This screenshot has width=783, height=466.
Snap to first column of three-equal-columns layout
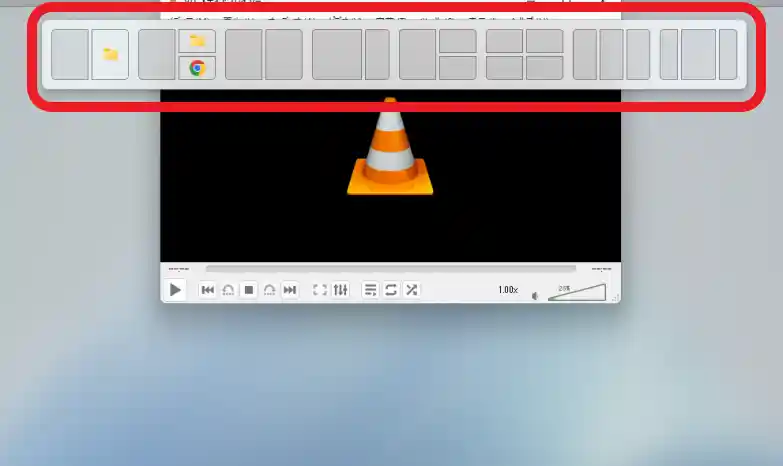coord(585,54)
